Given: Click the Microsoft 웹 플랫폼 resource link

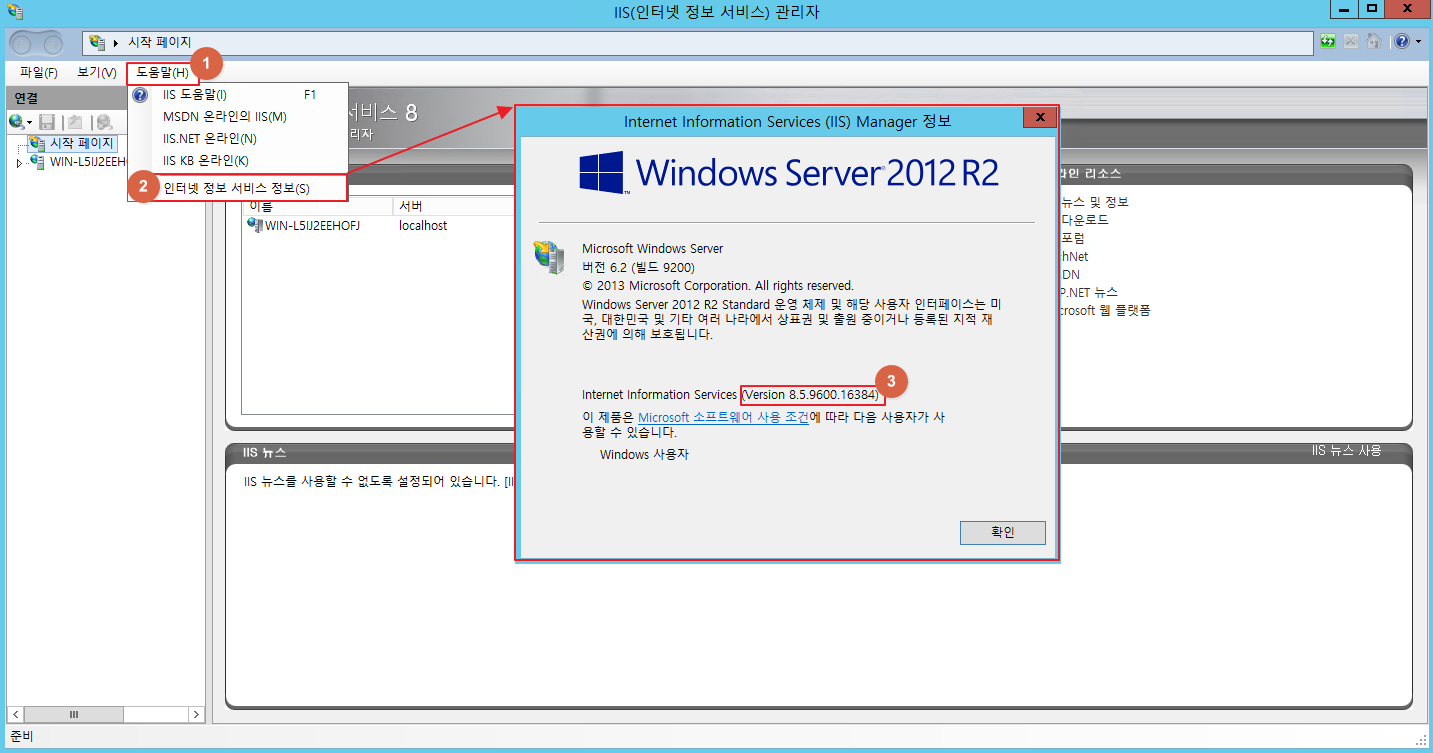Looking at the screenshot, I should click(x=1105, y=310).
